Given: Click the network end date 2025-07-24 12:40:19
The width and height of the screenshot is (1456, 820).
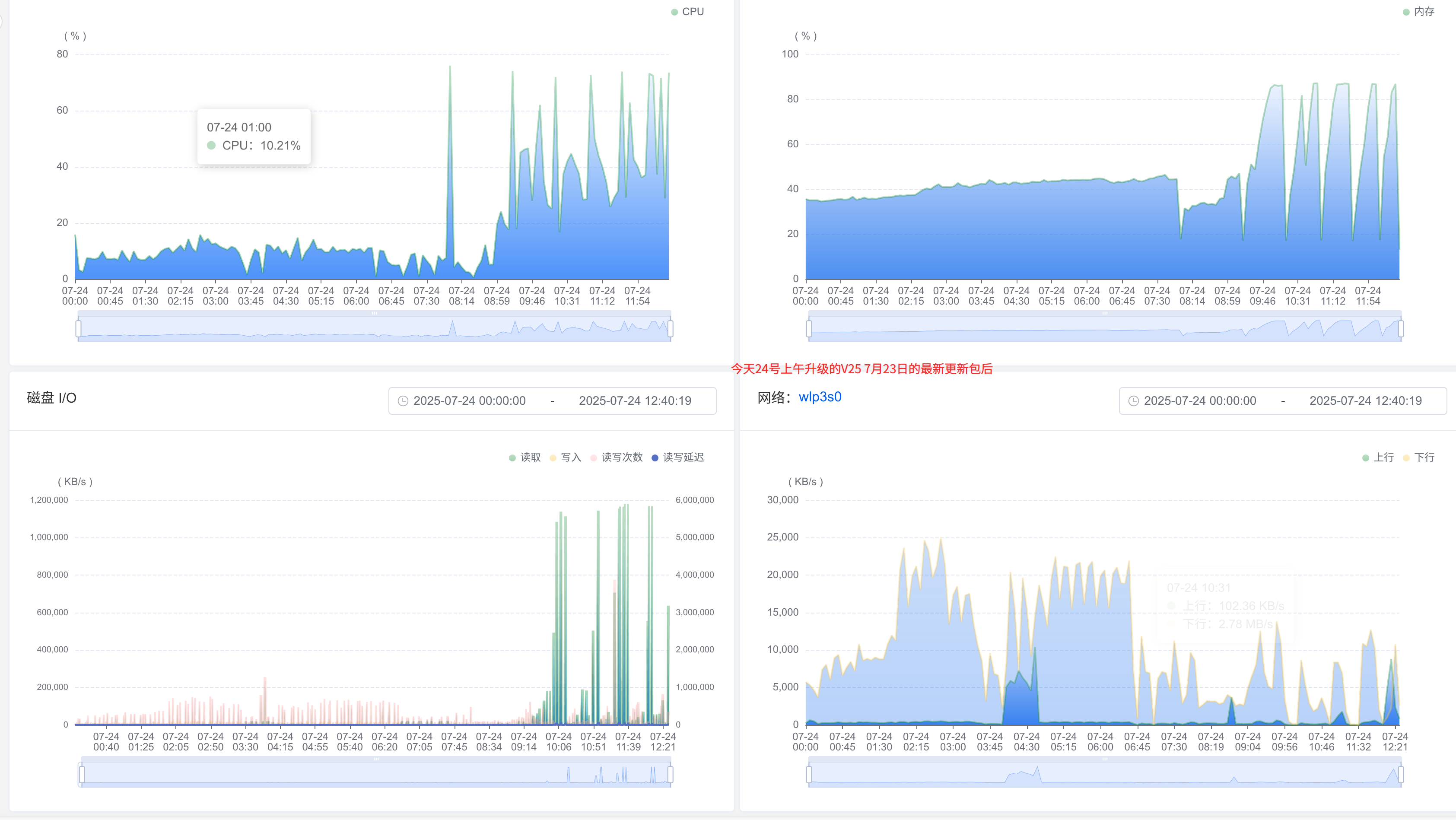Looking at the screenshot, I should coord(1366,400).
